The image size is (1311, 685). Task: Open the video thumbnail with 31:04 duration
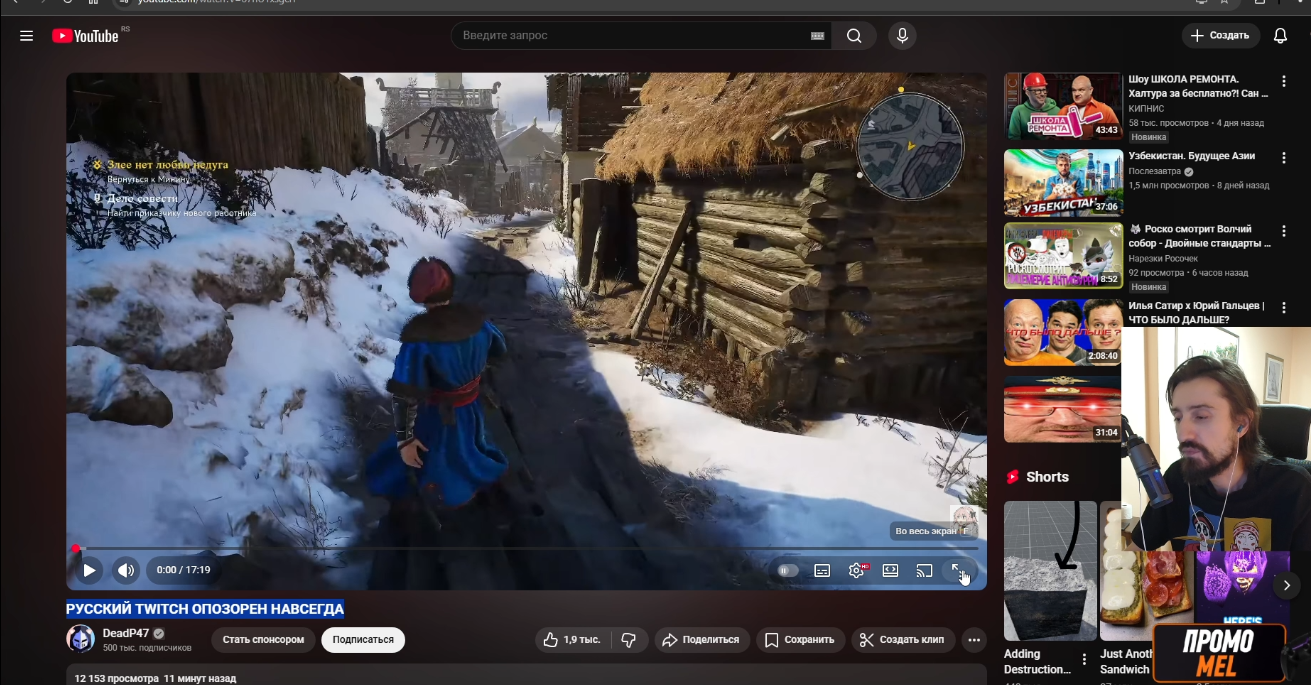click(1063, 409)
